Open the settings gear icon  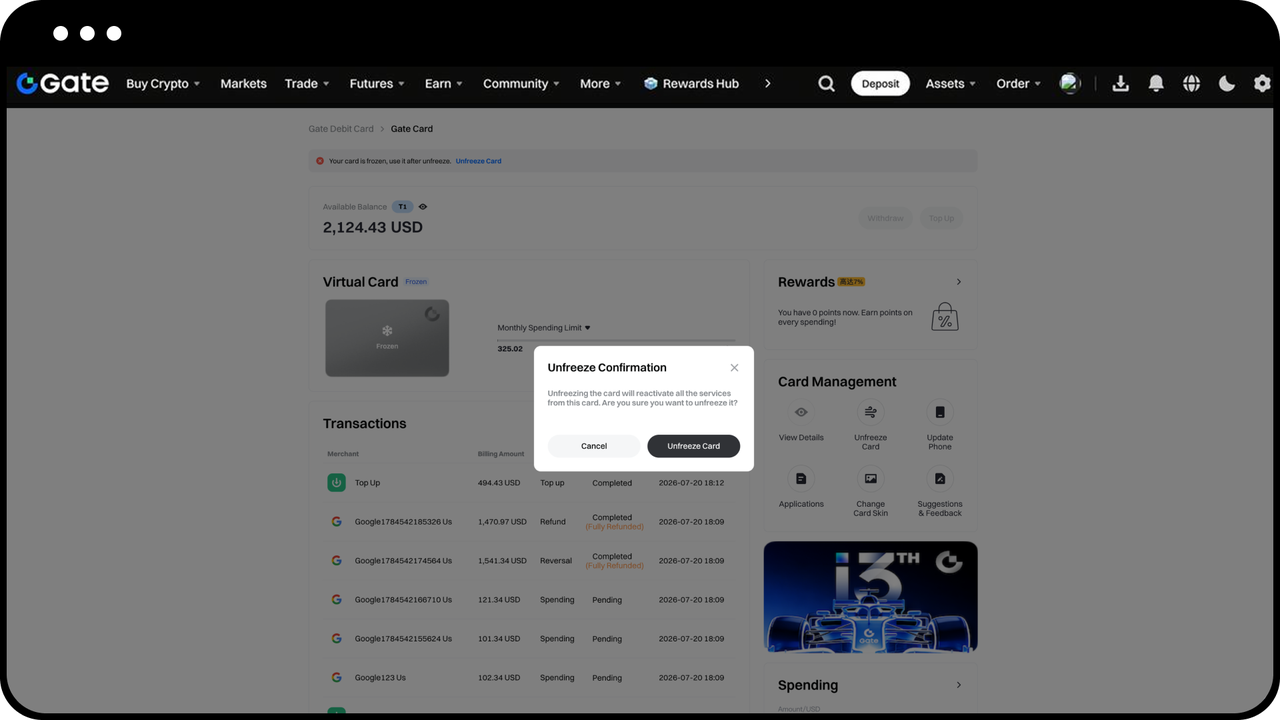[x=1262, y=84]
